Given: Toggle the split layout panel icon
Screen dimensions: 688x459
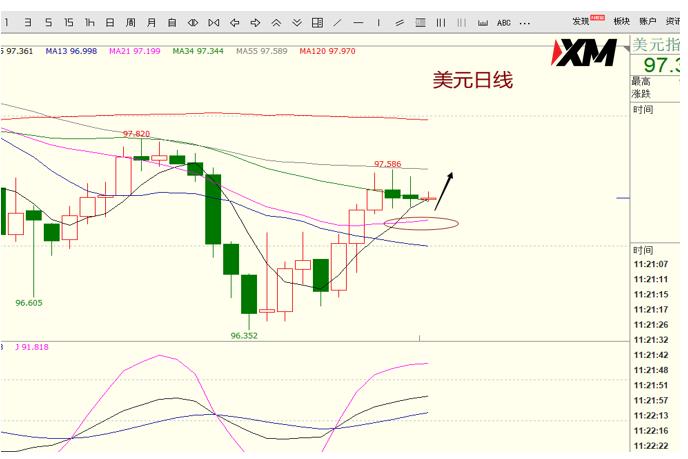Looking at the screenshot, I should [317, 22].
